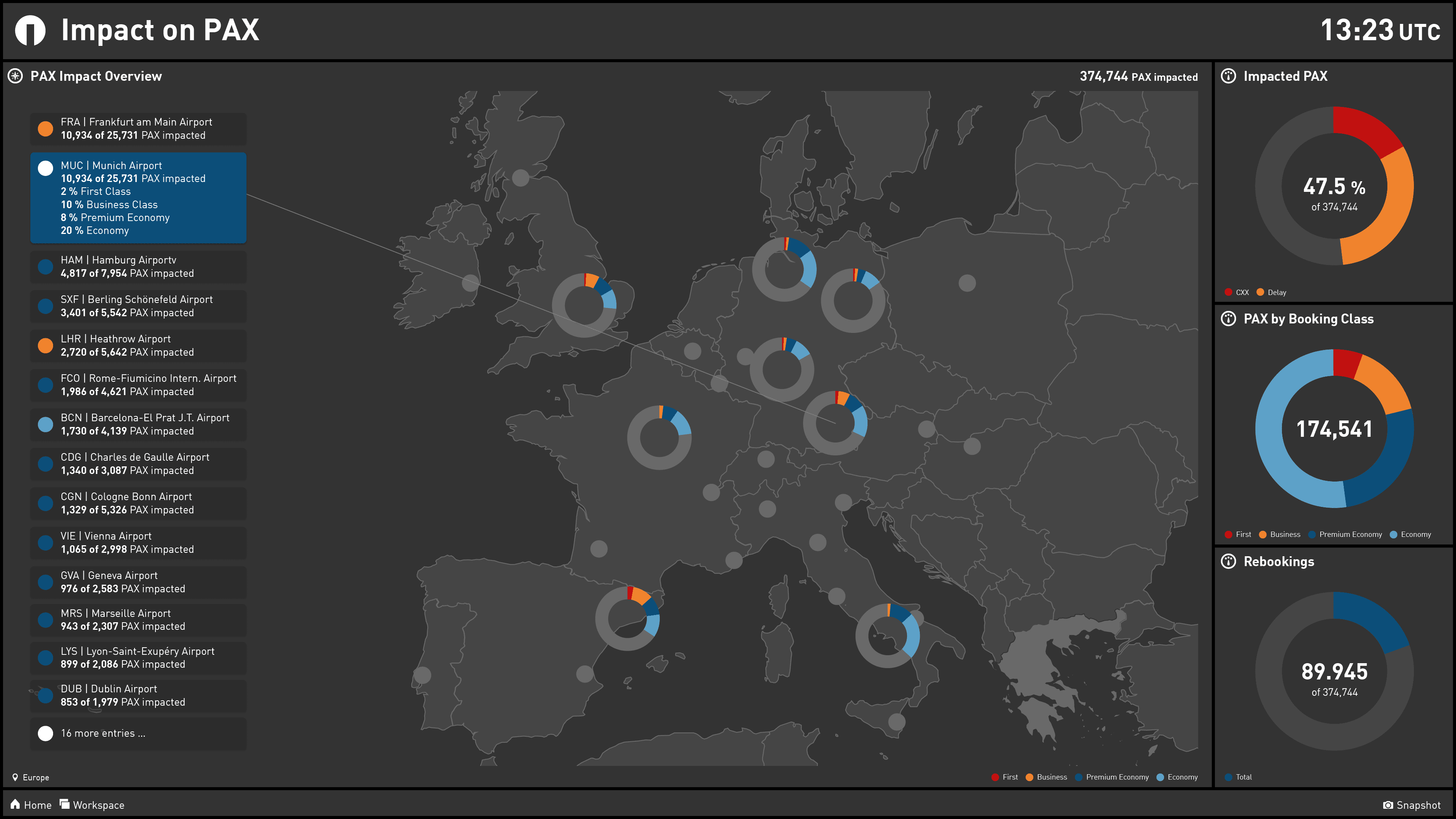Viewport: 1456px width, 819px height.
Task: Click the Europe region label
Action: click(36, 778)
